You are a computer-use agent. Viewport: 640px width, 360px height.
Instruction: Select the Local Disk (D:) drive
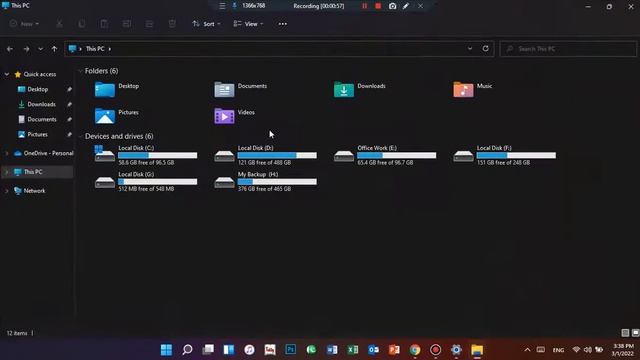point(266,155)
